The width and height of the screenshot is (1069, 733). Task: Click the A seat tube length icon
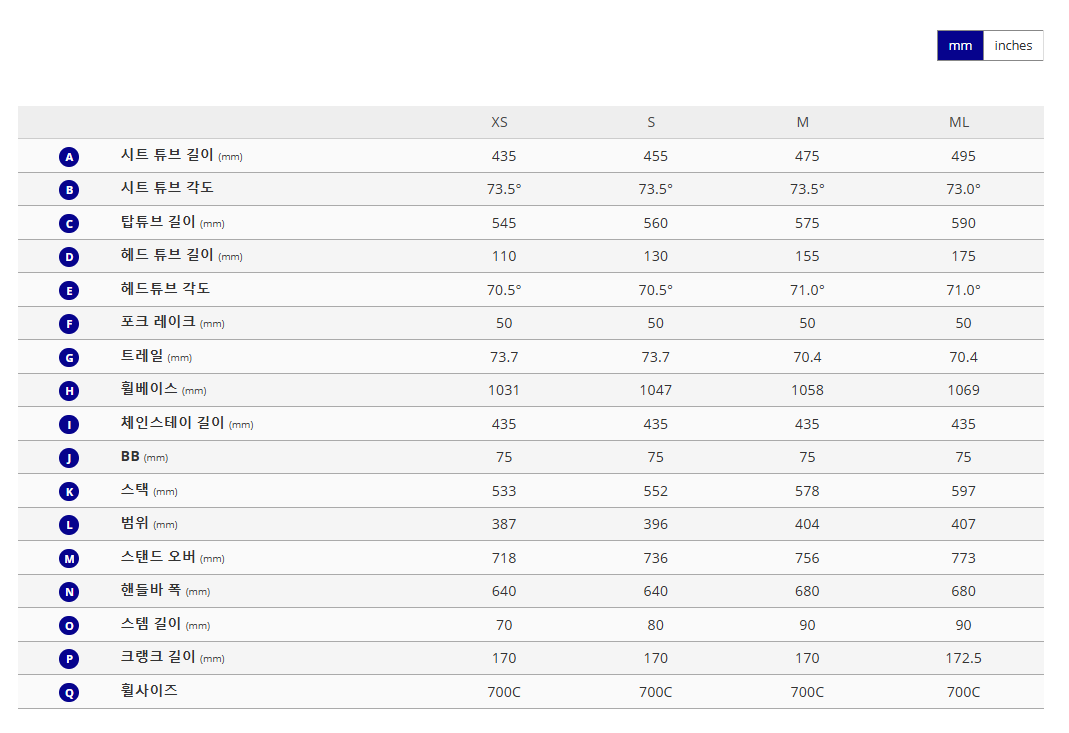pos(69,157)
